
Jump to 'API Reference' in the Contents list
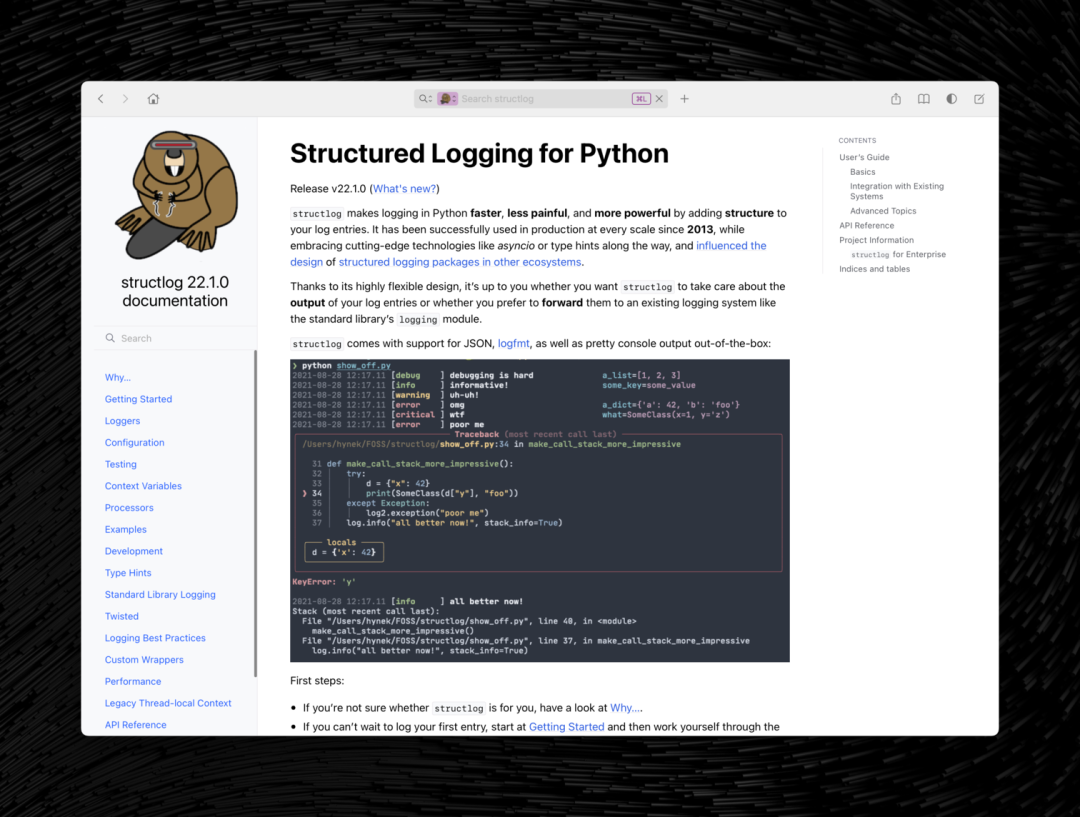click(x=866, y=225)
